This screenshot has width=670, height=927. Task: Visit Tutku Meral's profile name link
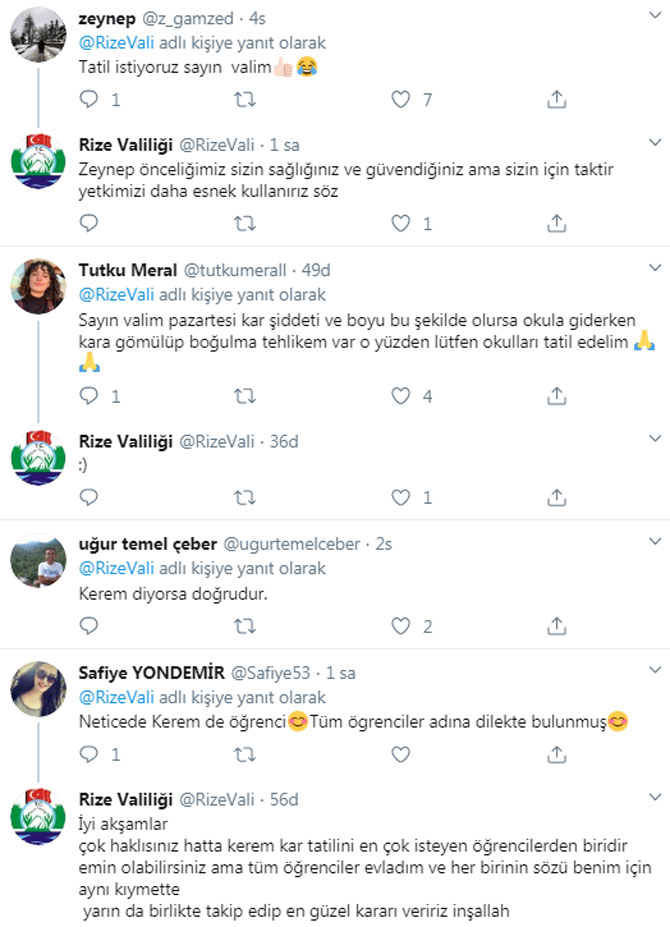128,270
